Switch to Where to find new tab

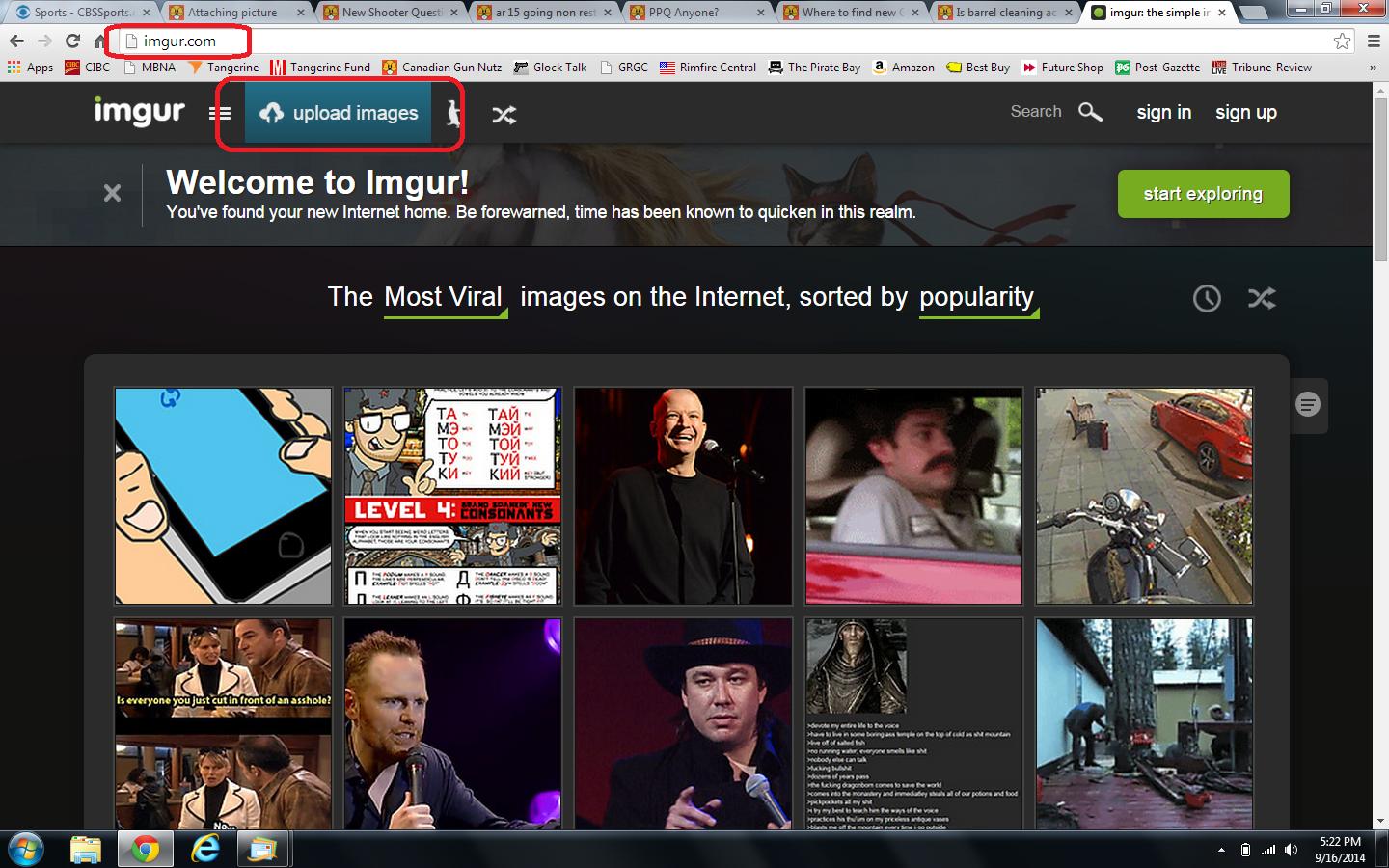[852, 13]
